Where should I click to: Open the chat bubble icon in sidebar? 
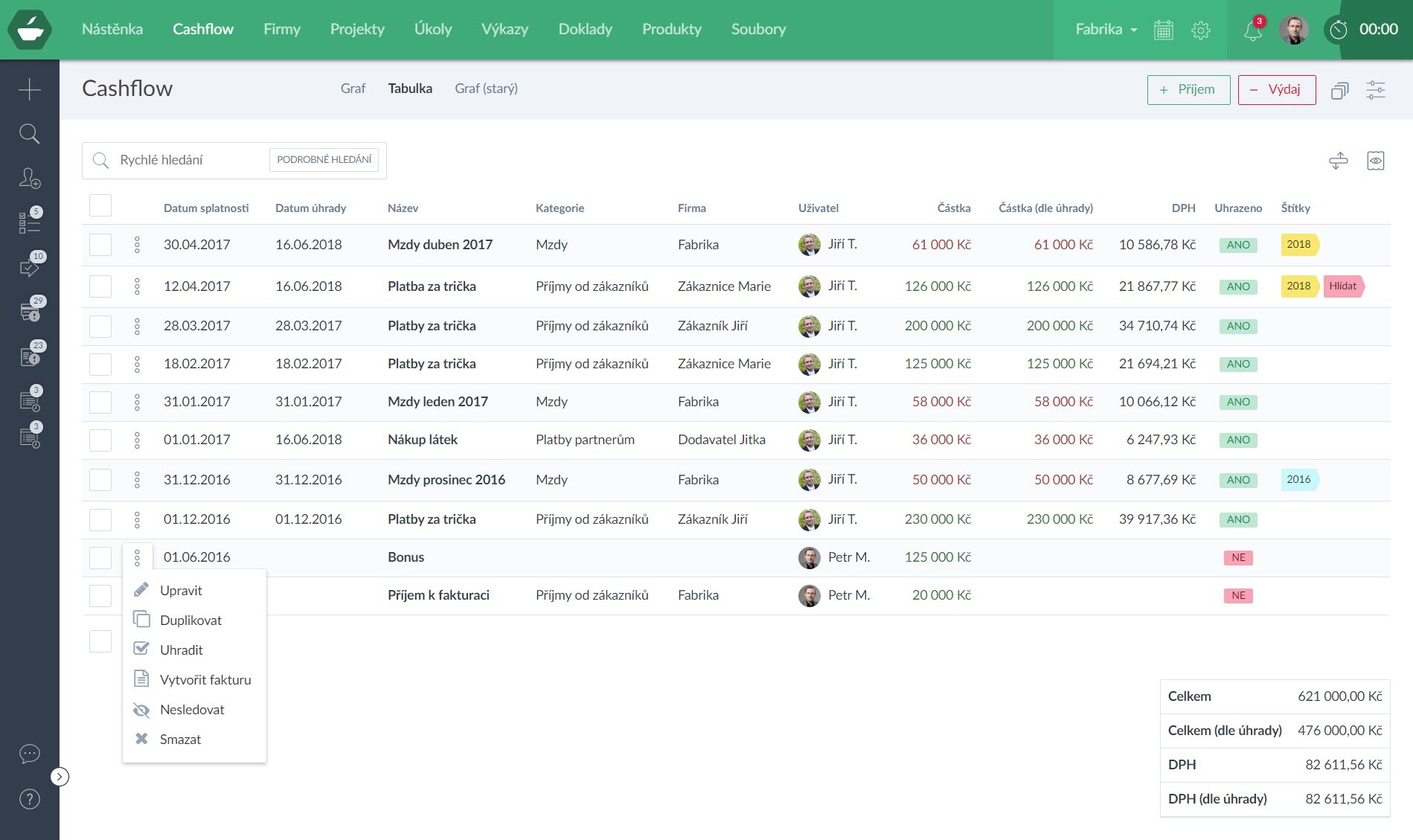[x=29, y=754]
